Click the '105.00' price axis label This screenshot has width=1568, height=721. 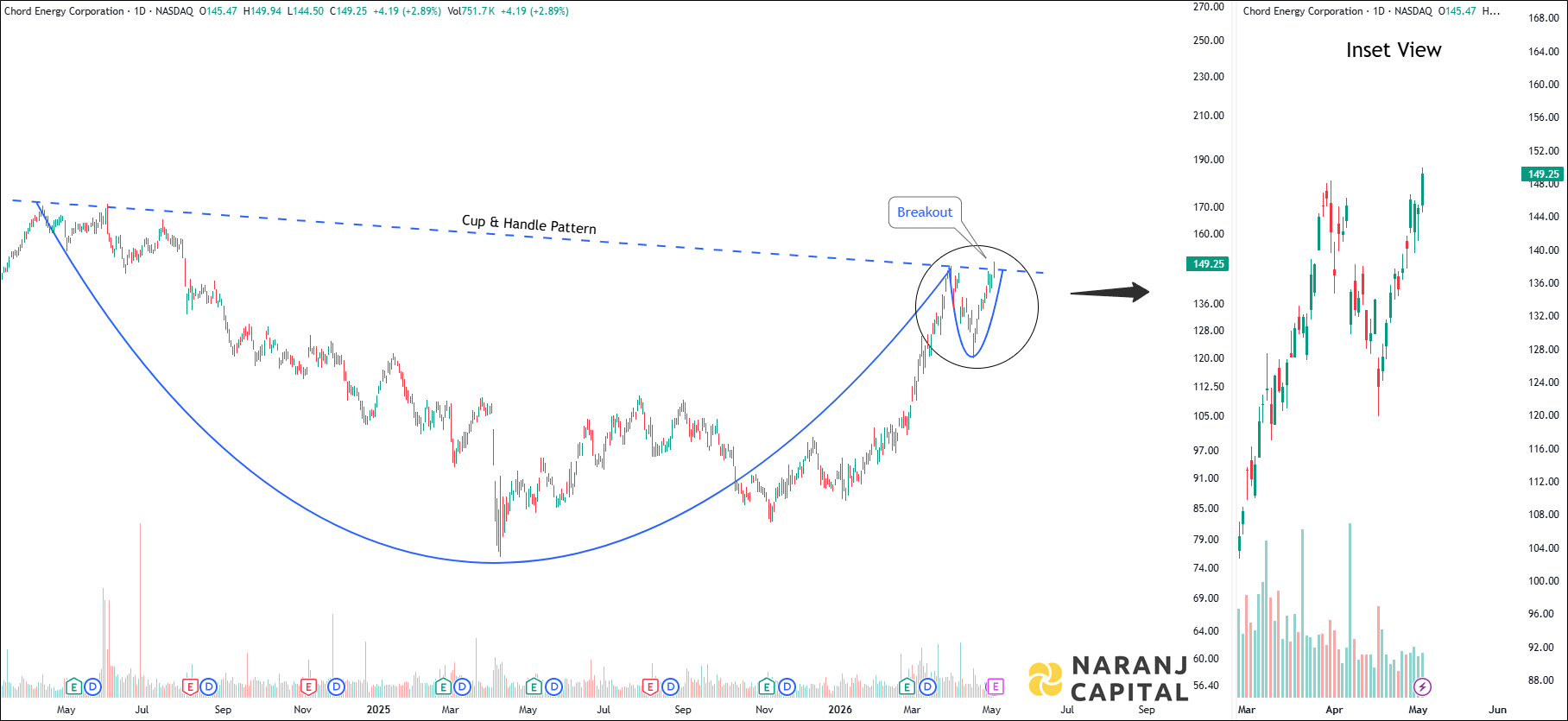(1209, 416)
